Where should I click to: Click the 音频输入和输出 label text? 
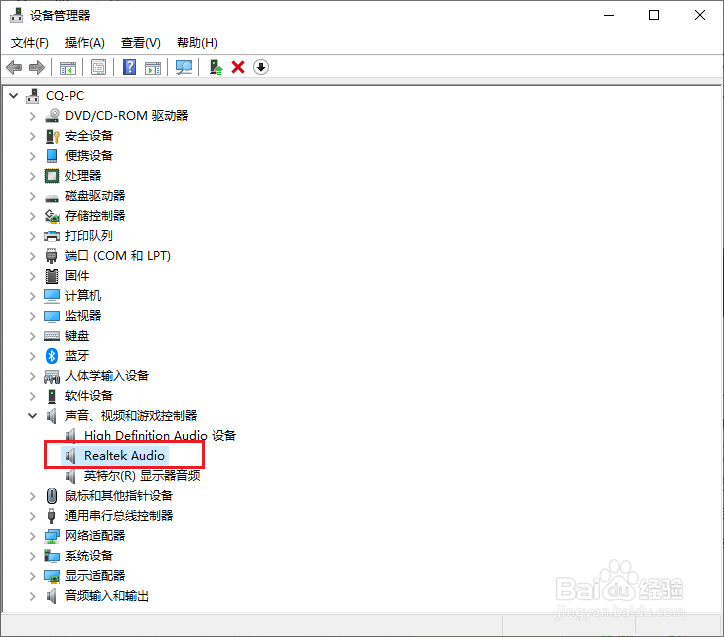coord(107,596)
